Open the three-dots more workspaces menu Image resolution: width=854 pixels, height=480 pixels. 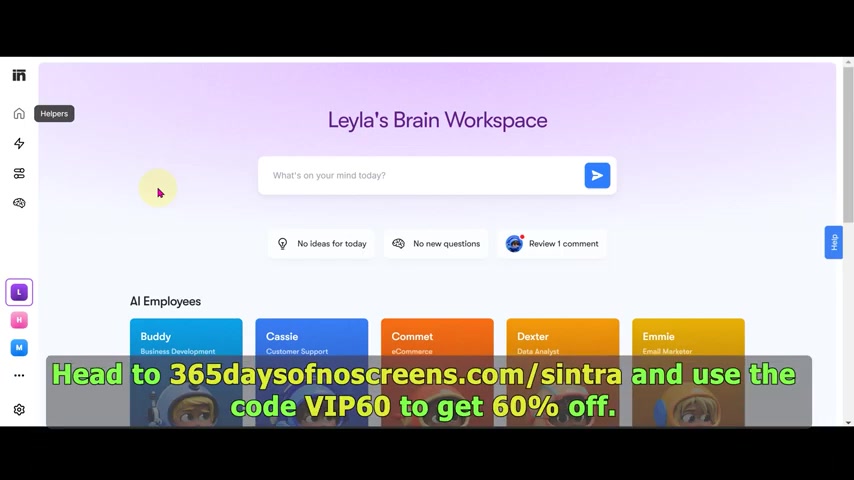(x=19, y=375)
